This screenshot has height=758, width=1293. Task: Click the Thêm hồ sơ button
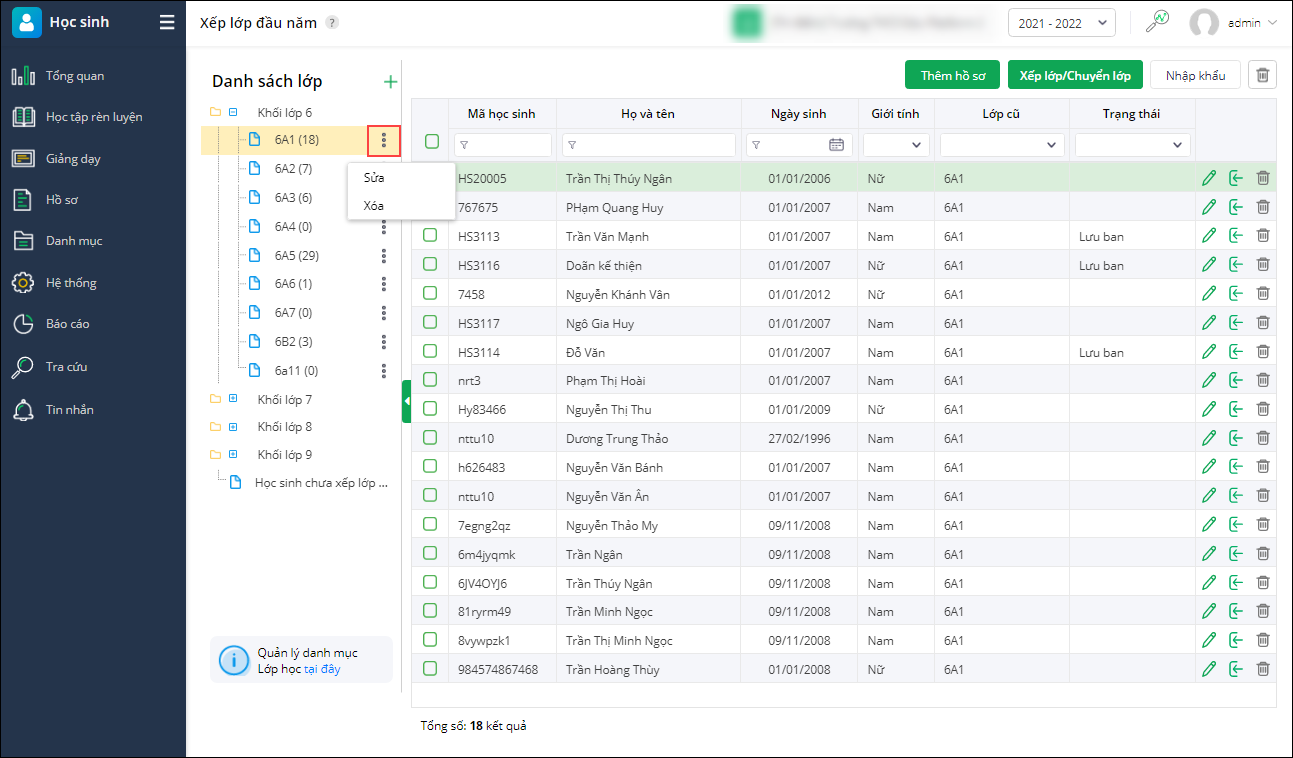[952, 75]
